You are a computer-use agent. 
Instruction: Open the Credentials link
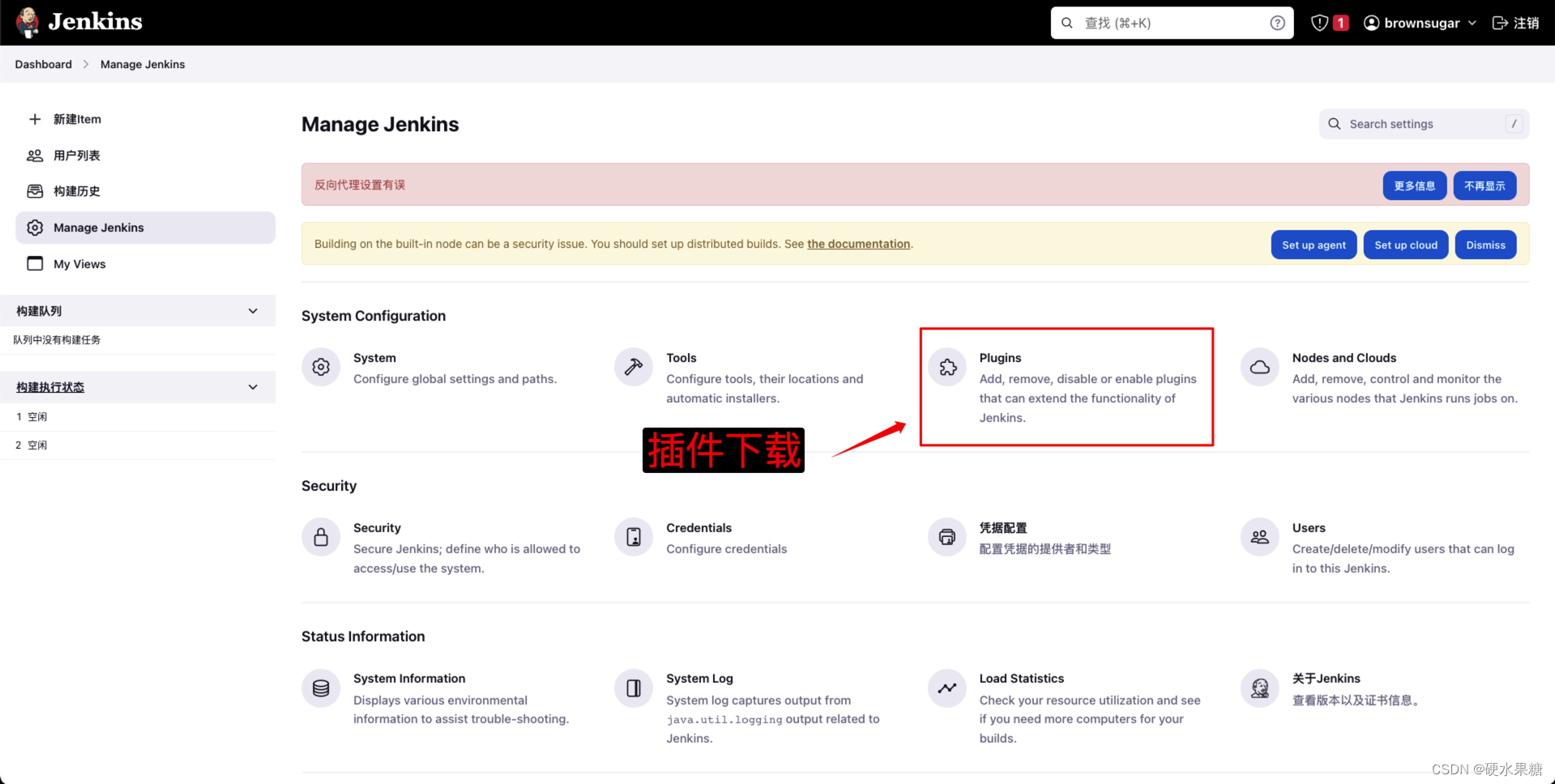tap(698, 528)
